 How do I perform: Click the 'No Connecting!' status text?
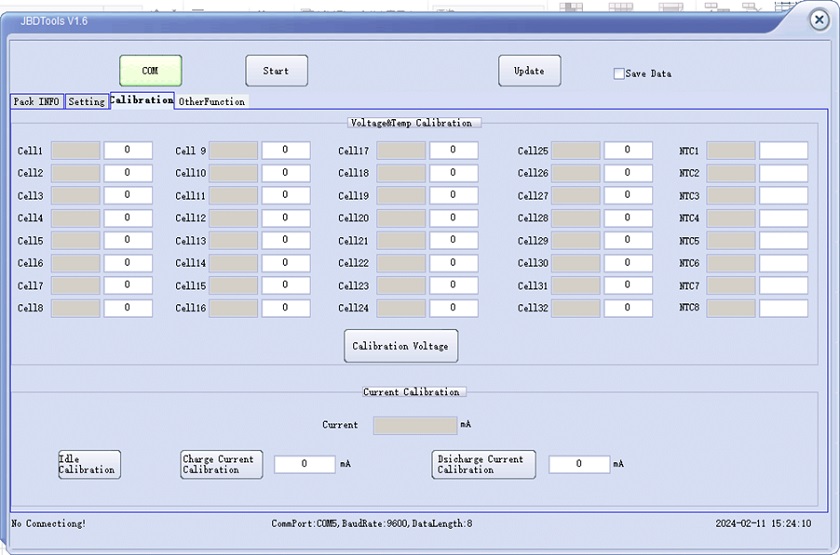(49, 523)
